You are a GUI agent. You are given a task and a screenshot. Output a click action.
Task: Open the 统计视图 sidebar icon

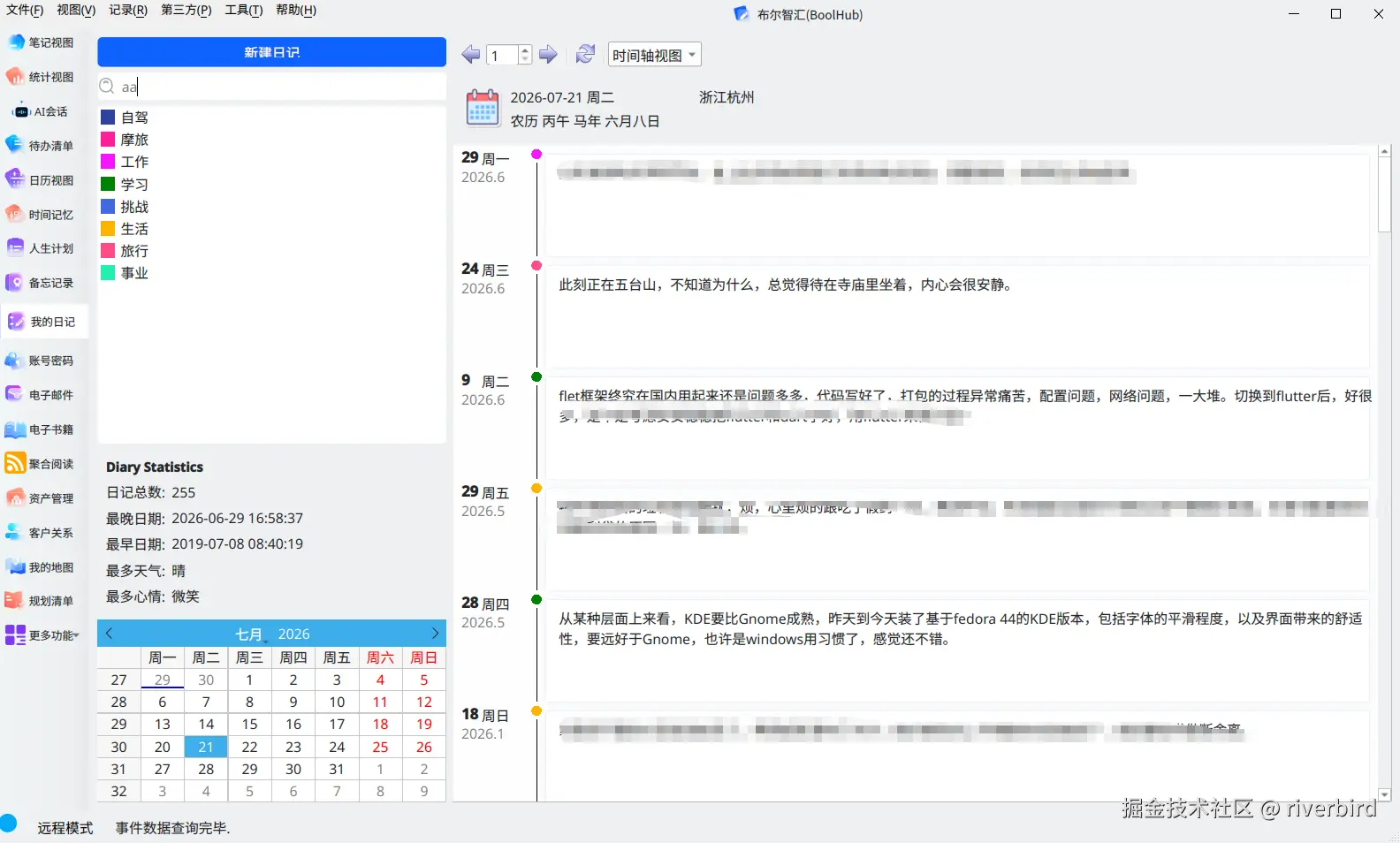(16, 77)
